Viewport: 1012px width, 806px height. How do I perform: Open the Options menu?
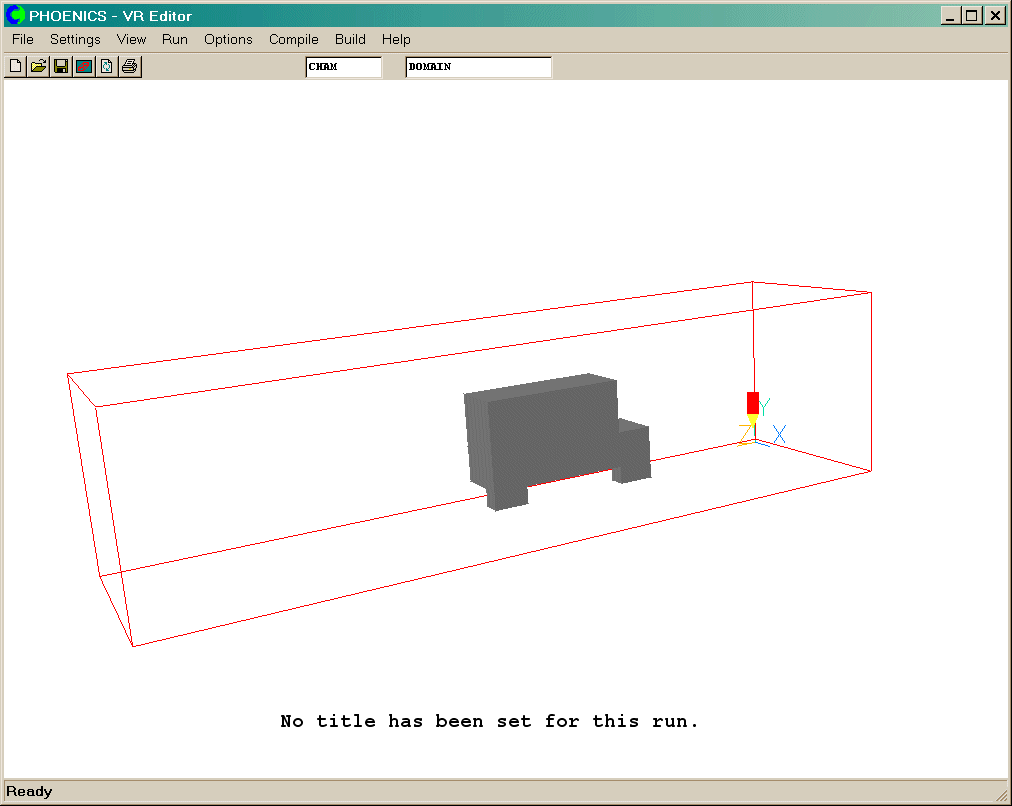tap(228, 40)
